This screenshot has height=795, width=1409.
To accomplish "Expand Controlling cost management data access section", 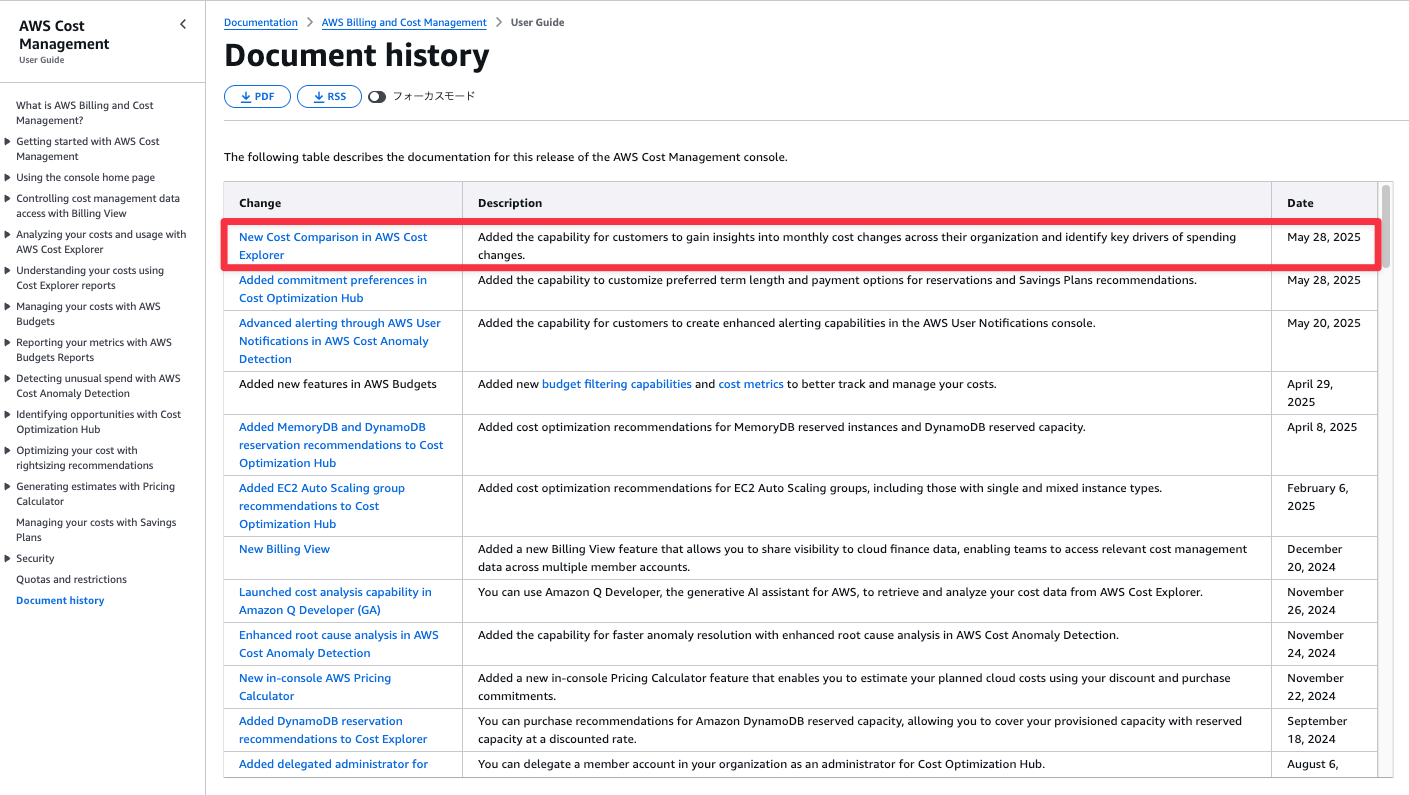I will 8,199.
